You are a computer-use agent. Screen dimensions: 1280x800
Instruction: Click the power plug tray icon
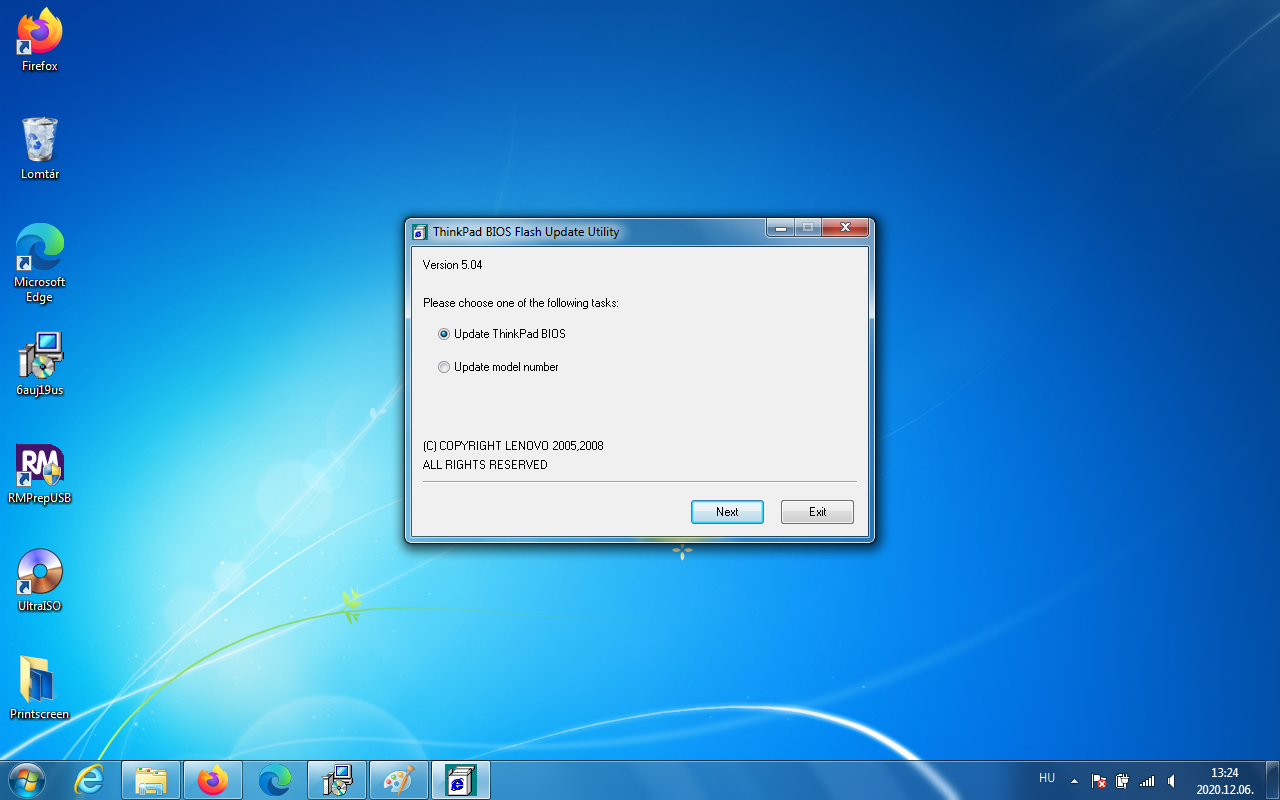point(1122,781)
